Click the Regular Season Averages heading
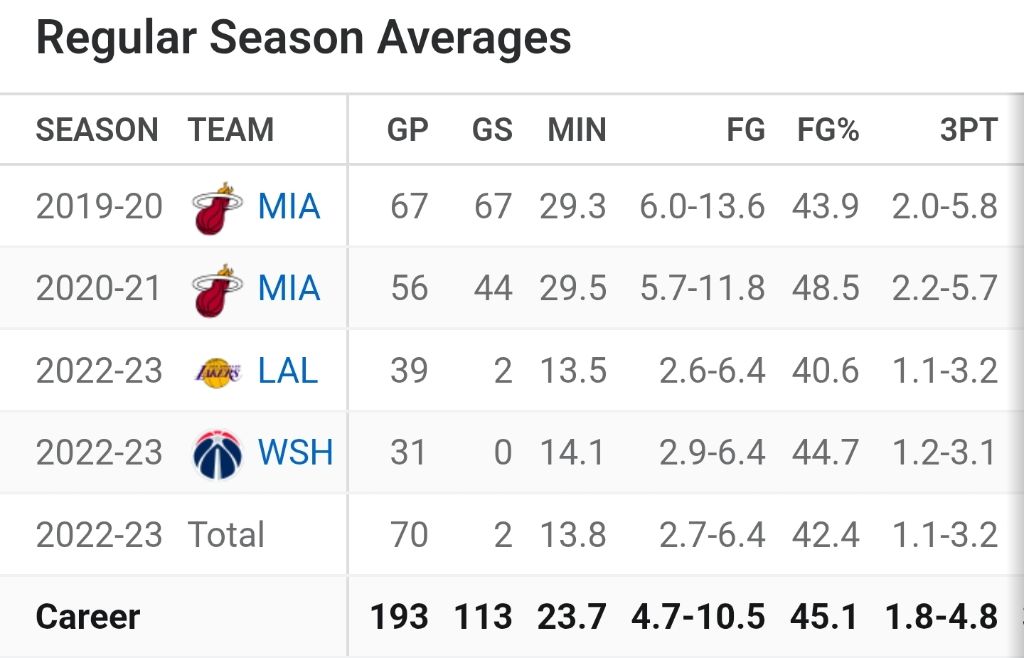Screen dimensions: 1024x658 pos(304,39)
